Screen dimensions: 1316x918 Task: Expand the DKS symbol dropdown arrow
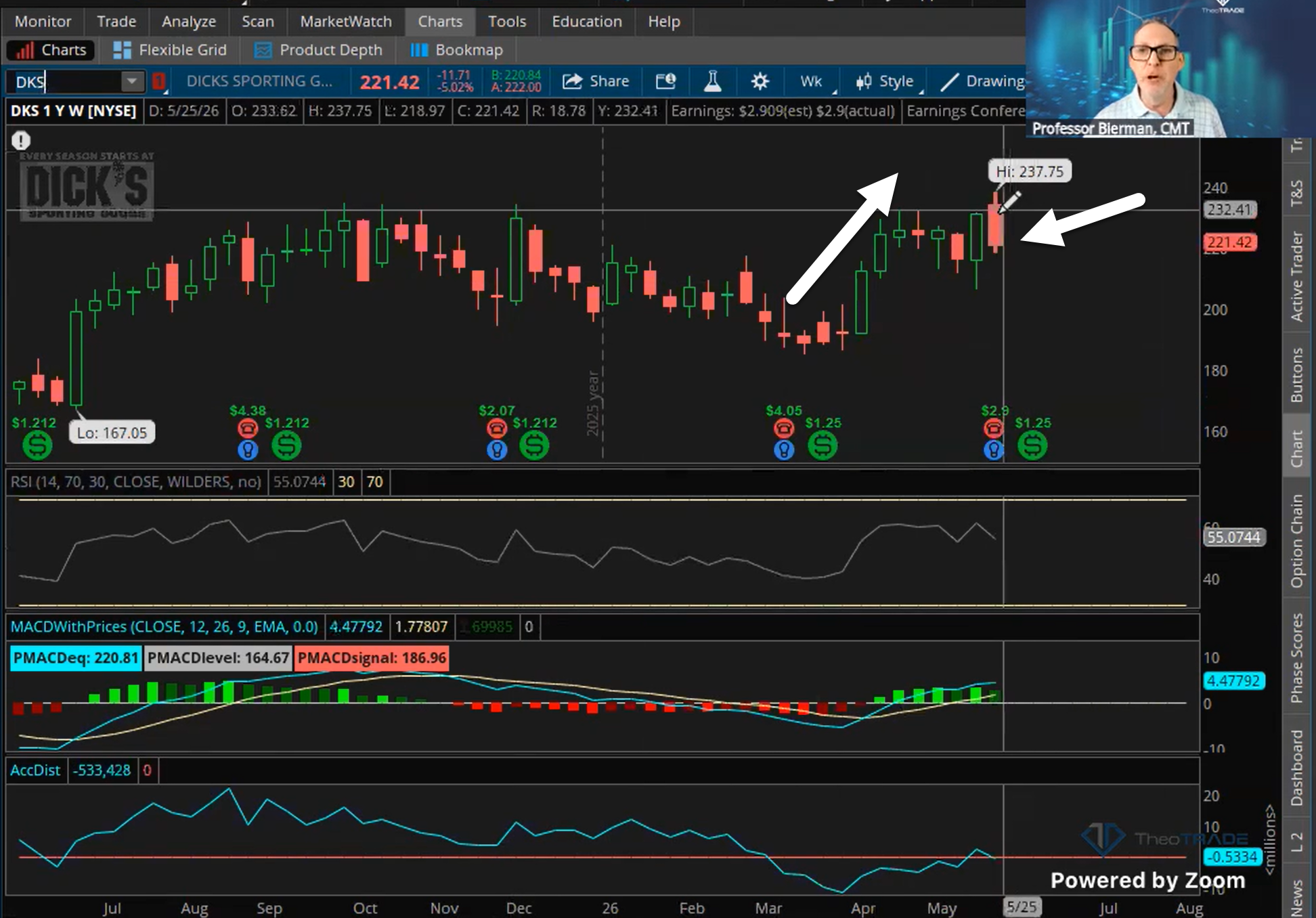point(132,82)
